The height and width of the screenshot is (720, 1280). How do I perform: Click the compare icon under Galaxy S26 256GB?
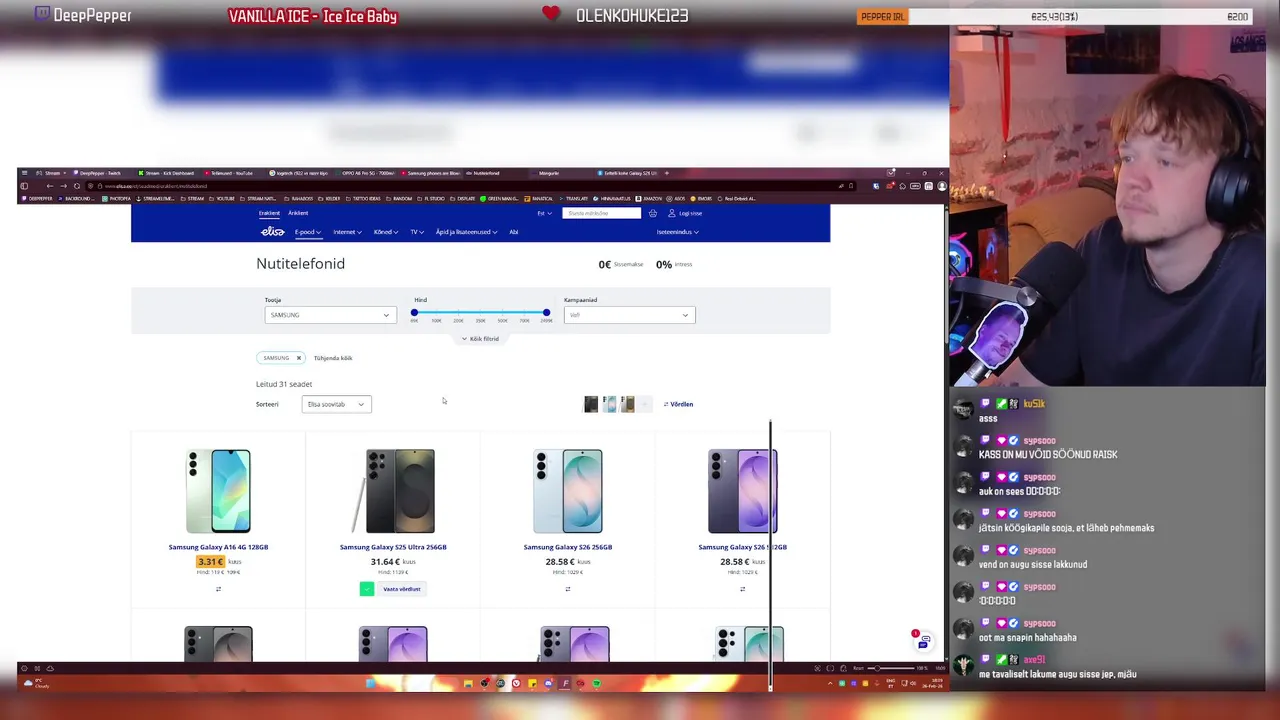(x=567, y=589)
